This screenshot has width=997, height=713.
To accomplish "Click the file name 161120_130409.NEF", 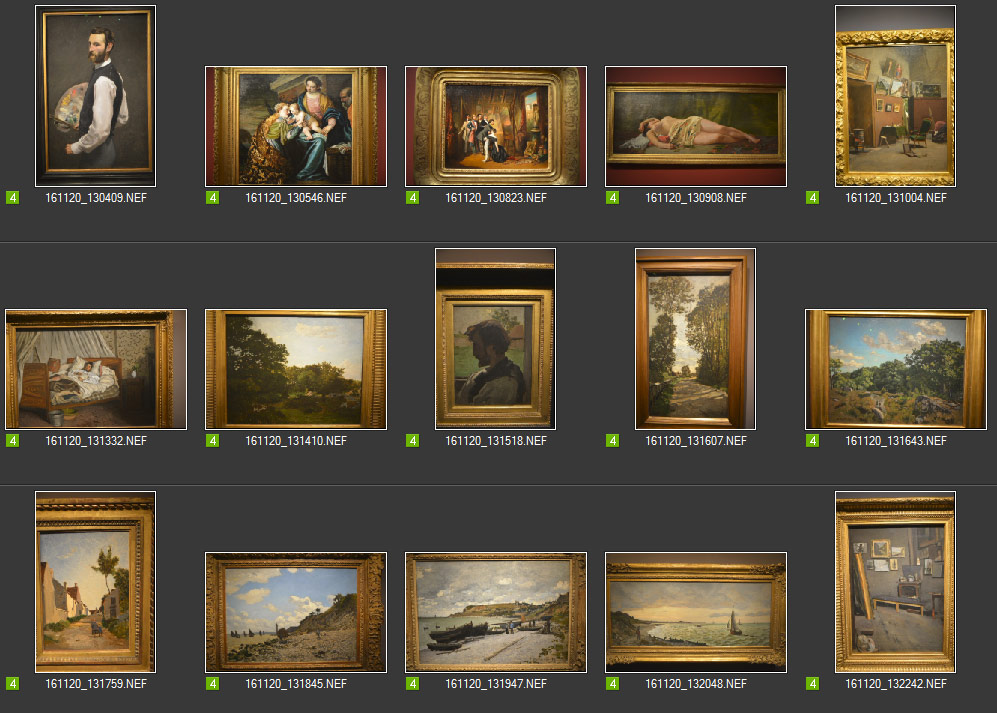I will (96, 198).
